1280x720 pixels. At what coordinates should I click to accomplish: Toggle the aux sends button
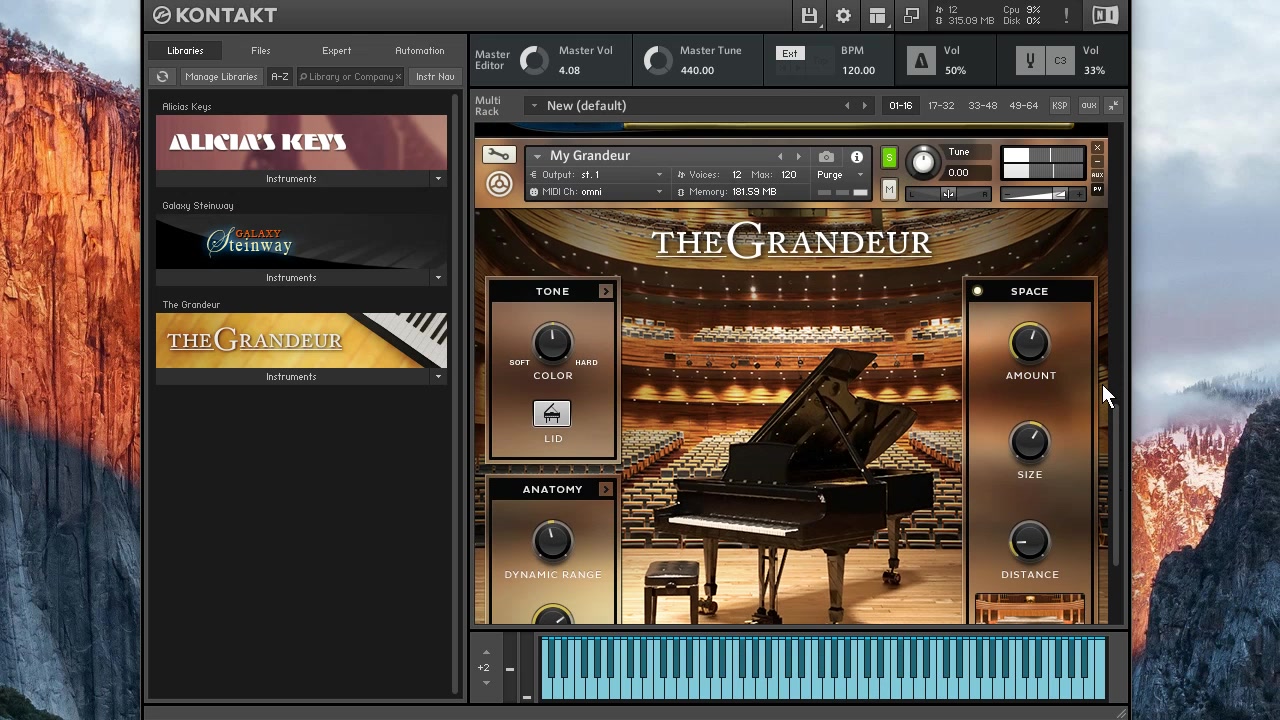coord(1089,105)
